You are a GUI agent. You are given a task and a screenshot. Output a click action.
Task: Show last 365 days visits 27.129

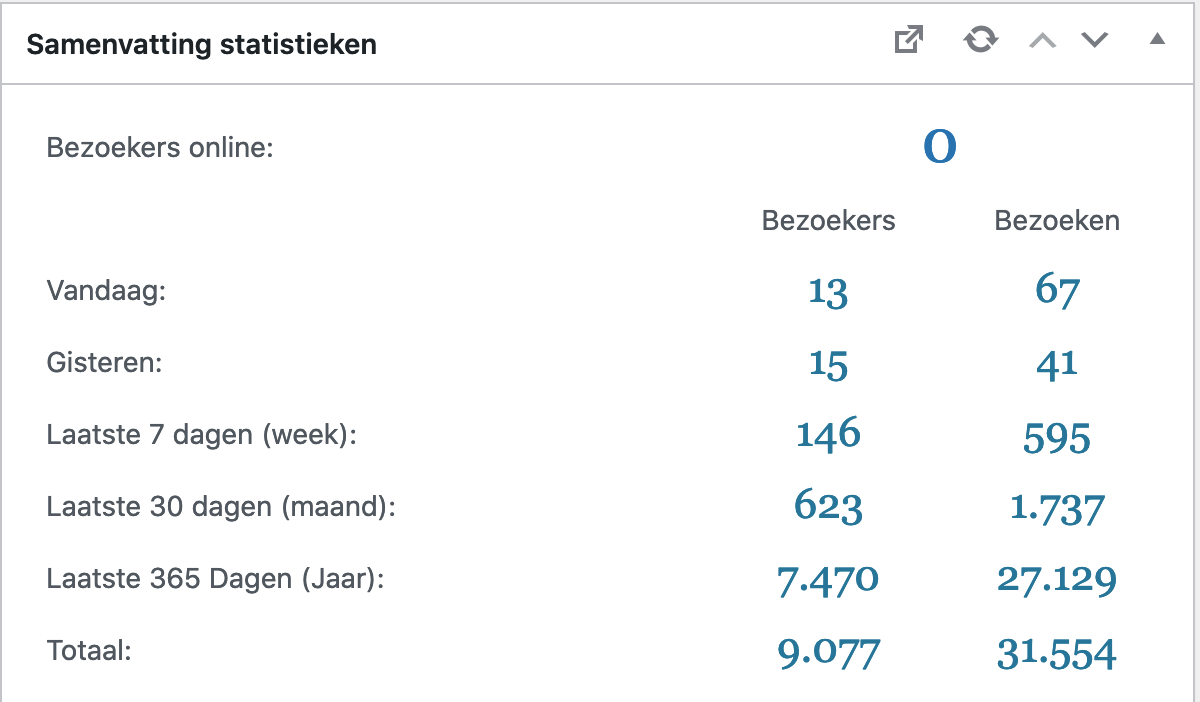tap(1057, 580)
